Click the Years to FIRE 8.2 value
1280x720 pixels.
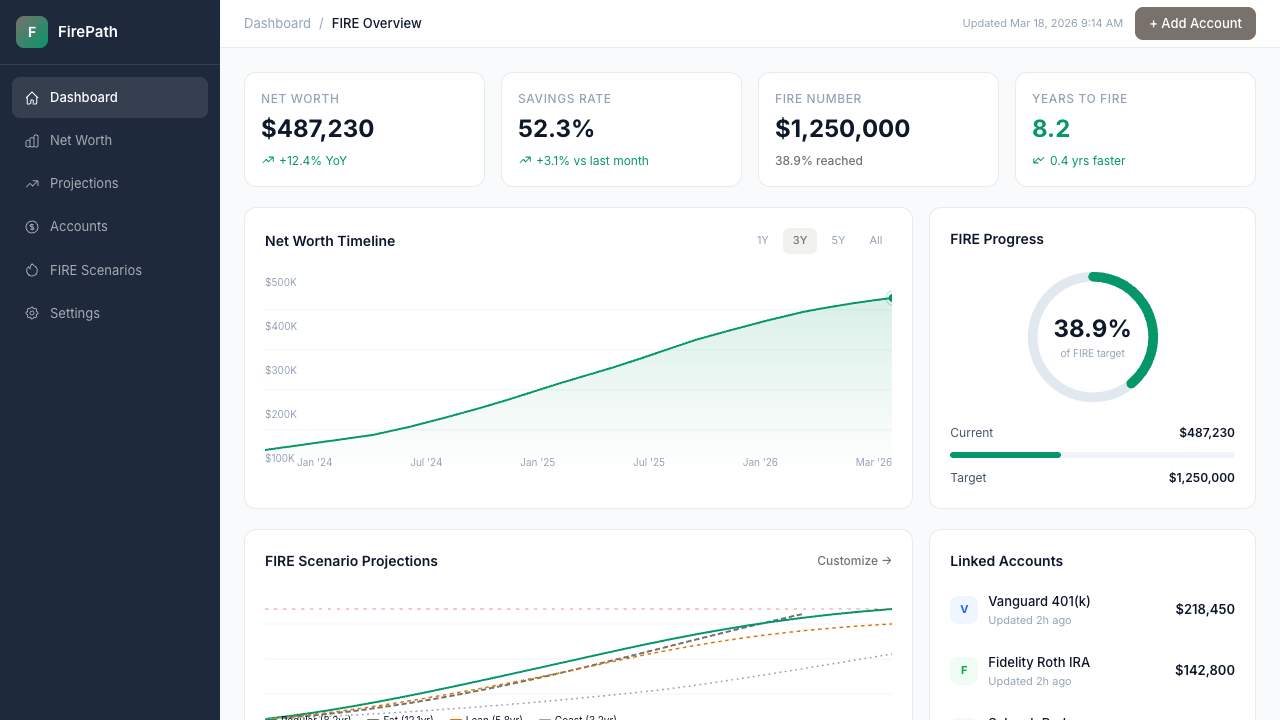coord(1051,129)
